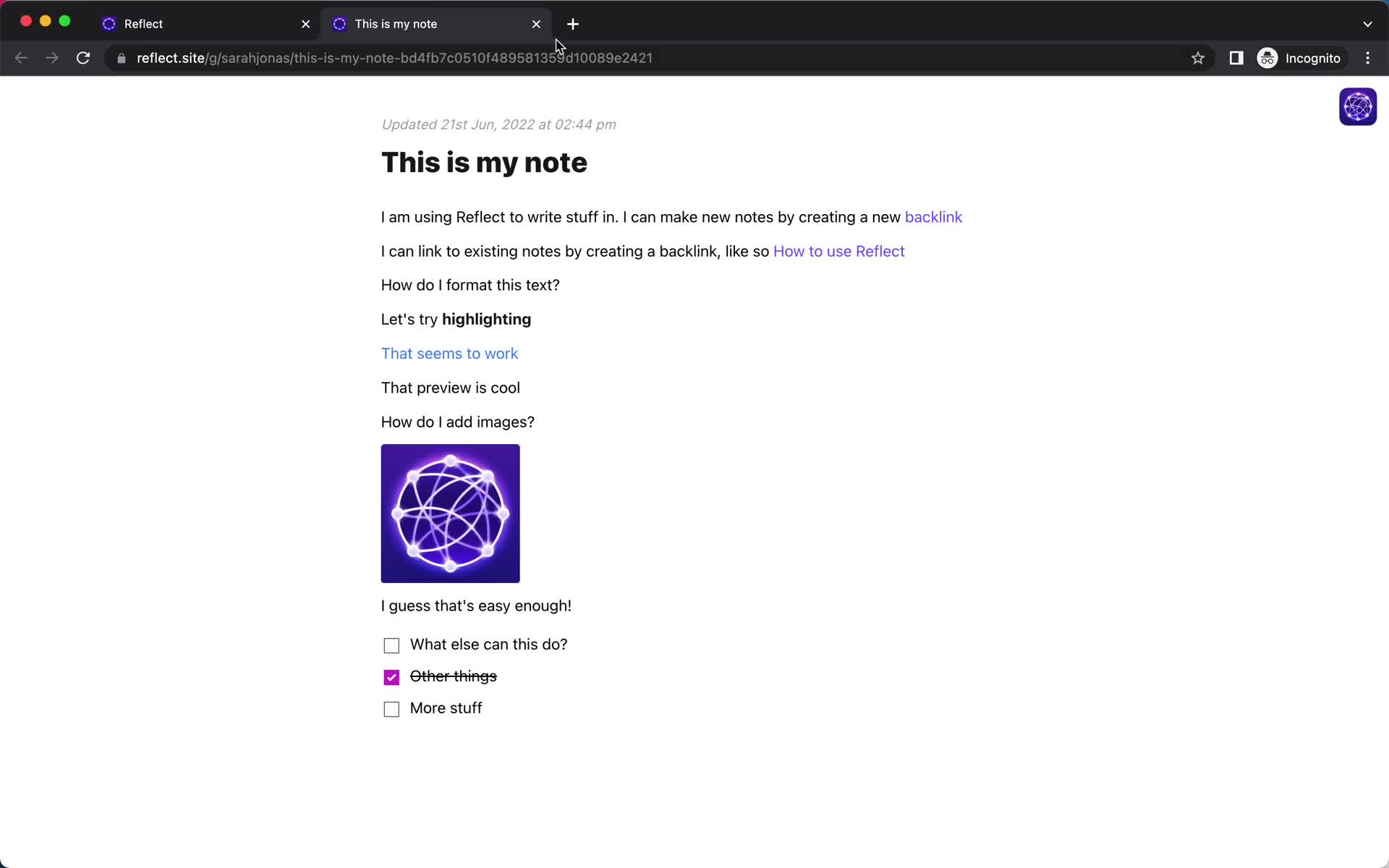
Task: Click the incognito user profile icon
Action: [x=1267, y=58]
